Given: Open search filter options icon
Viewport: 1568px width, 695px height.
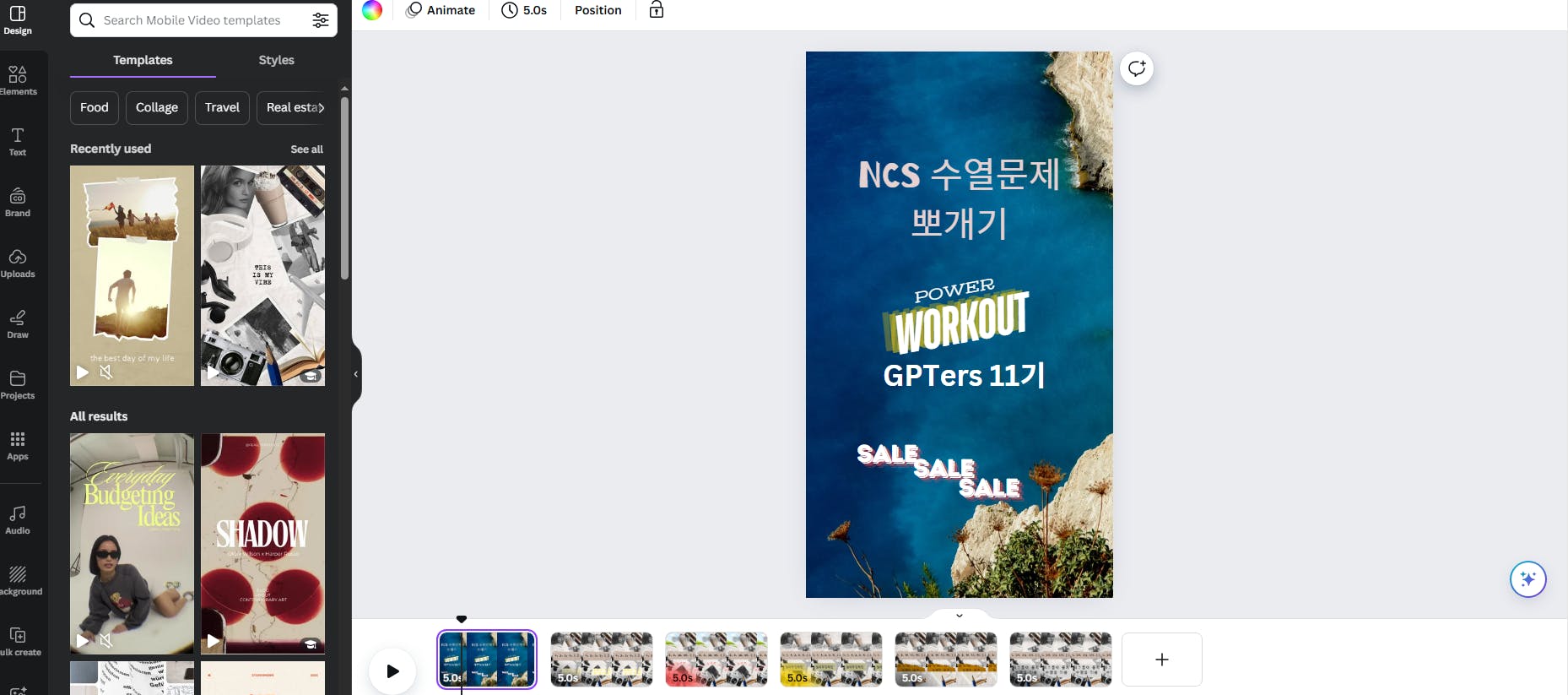Looking at the screenshot, I should 321,20.
